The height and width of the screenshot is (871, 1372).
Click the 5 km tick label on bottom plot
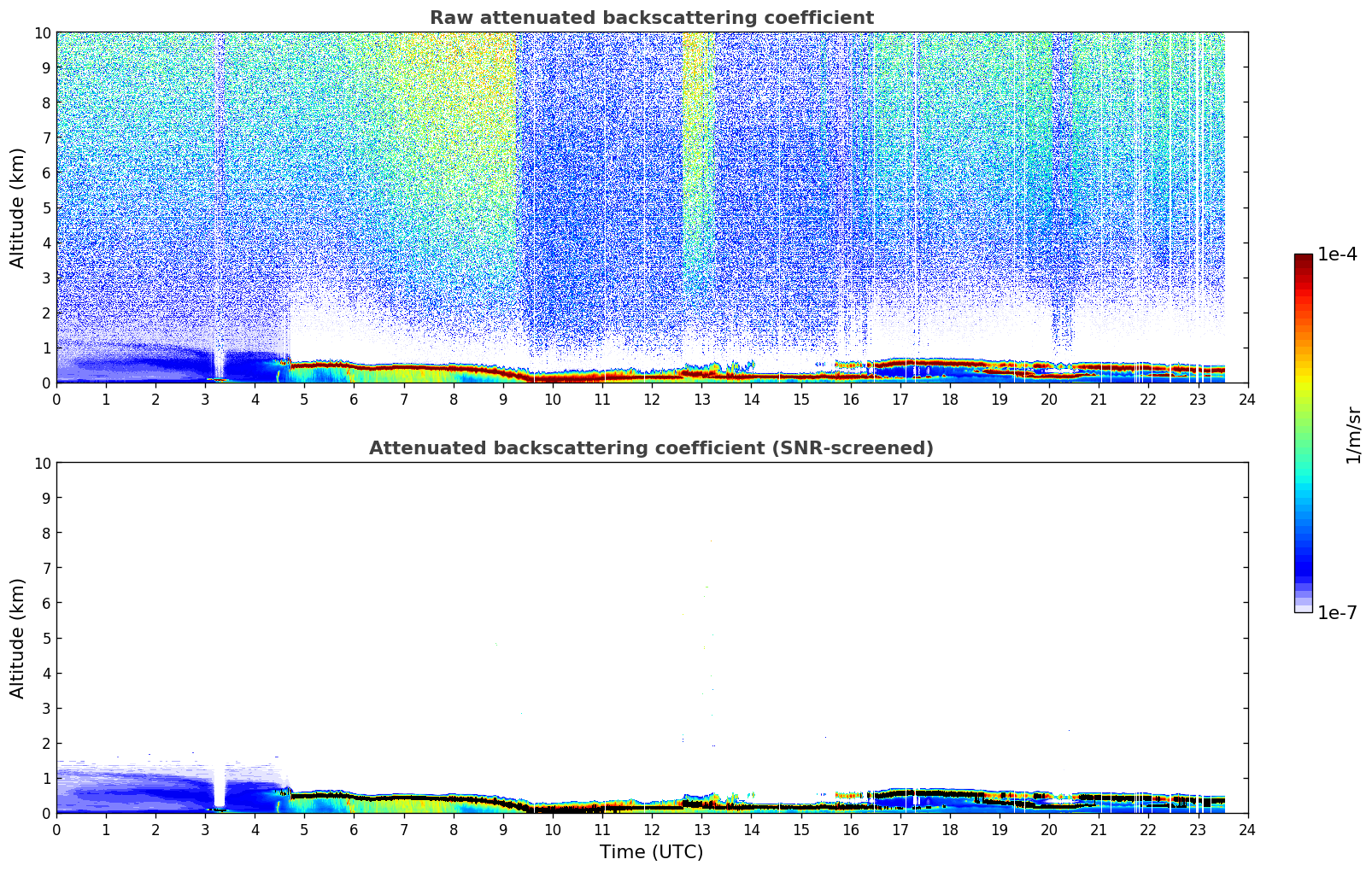(46, 638)
